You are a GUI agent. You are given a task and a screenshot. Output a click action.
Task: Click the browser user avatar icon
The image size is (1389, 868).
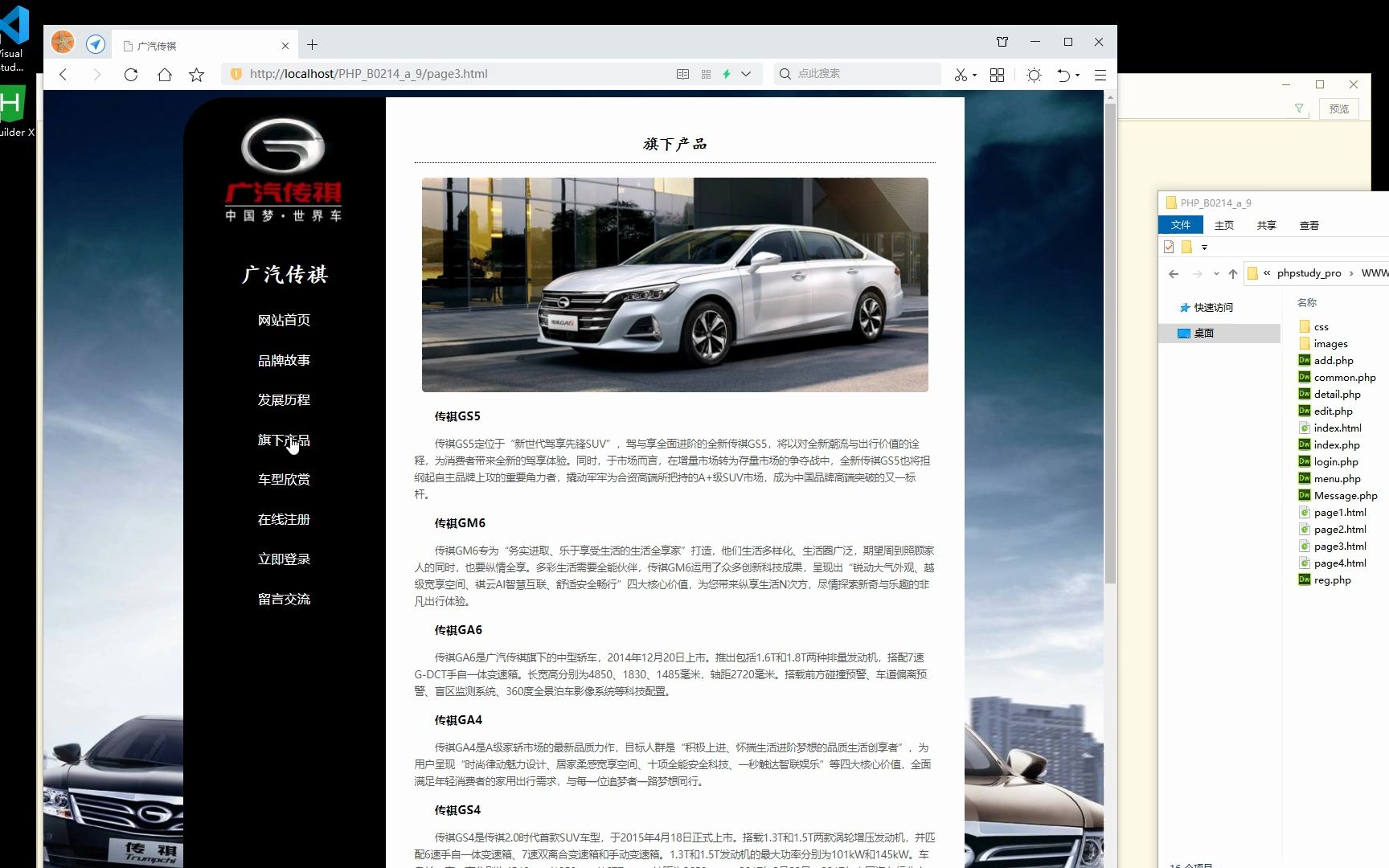tap(63, 42)
